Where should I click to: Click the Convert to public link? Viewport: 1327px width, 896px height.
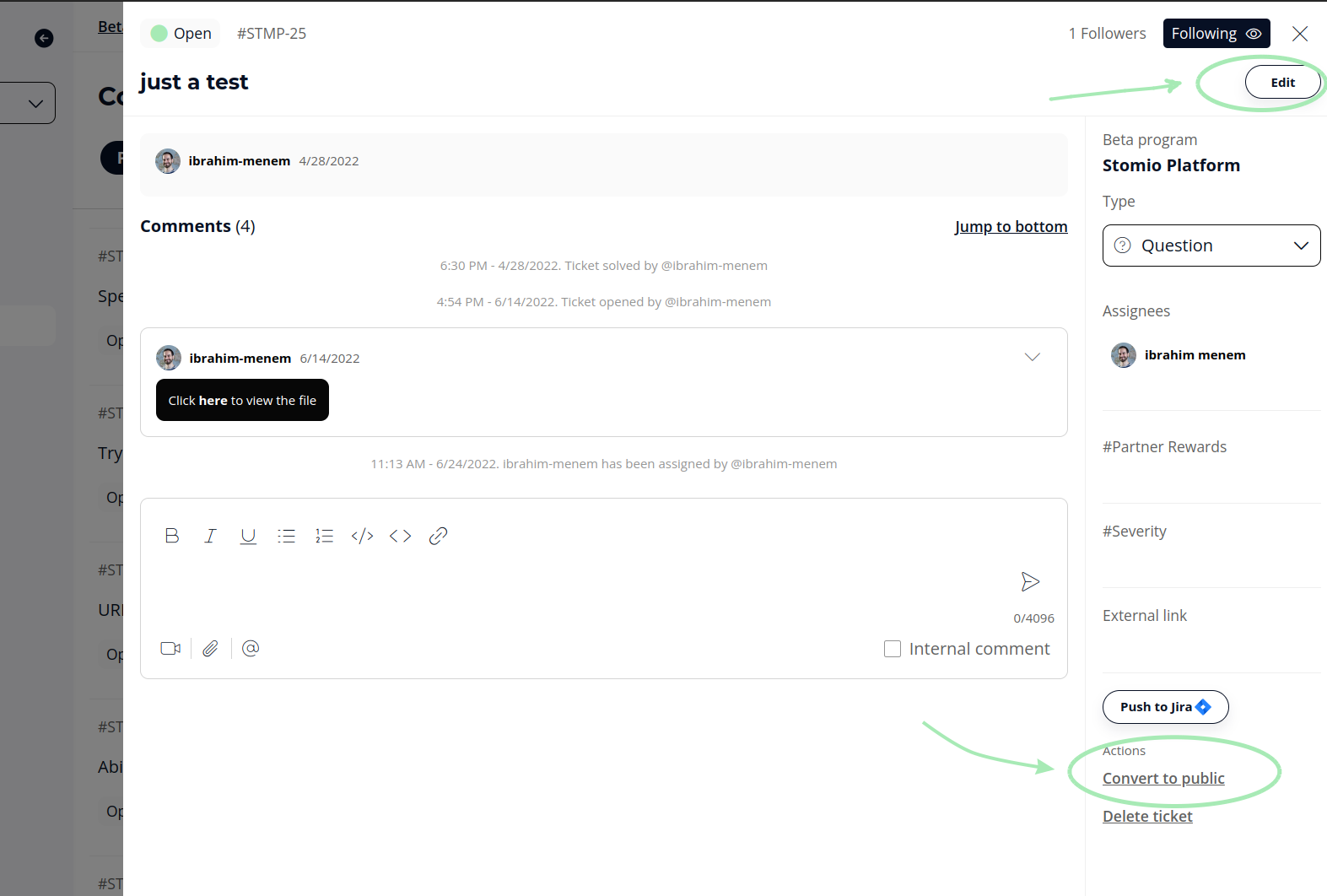(1163, 778)
